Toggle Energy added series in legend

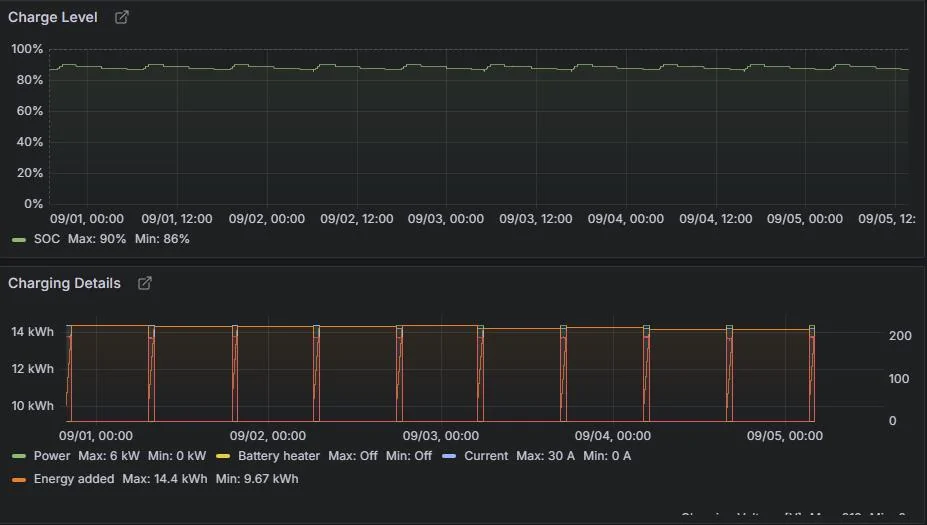pos(74,479)
